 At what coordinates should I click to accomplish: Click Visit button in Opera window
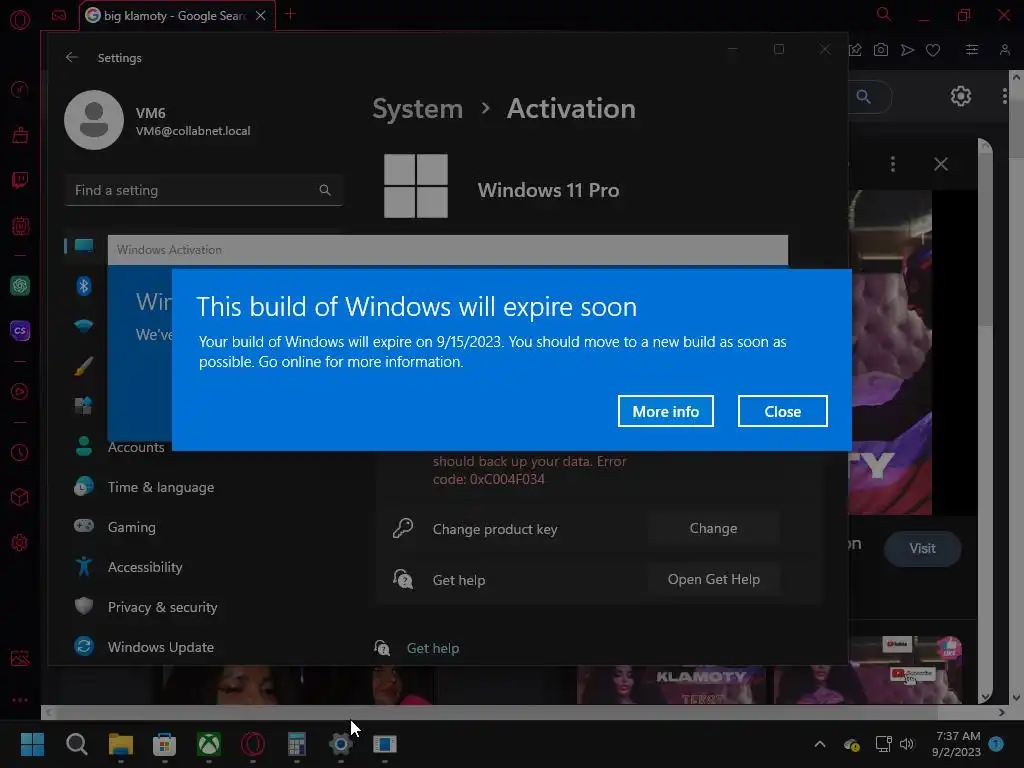[922, 549]
